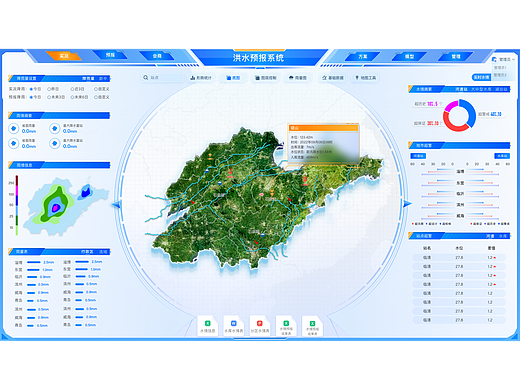Select the 淄博 row in city monitoring chart
The width and height of the screenshot is (520, 390).
point(460,172)
